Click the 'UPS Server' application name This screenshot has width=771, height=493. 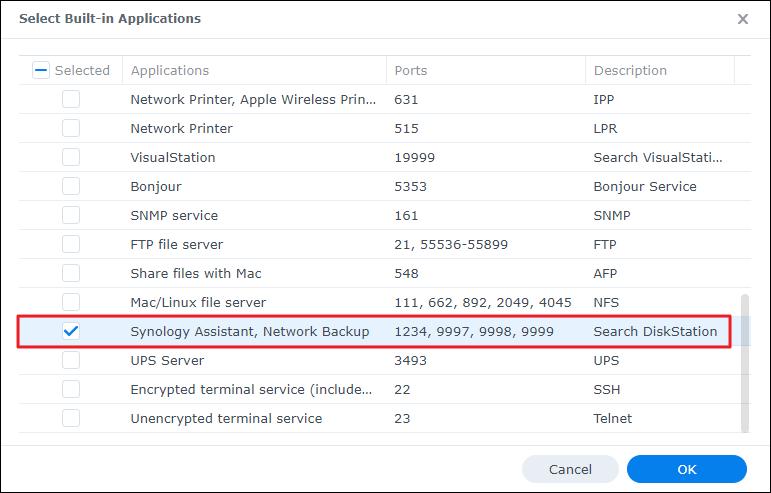[x=167, y=361]
